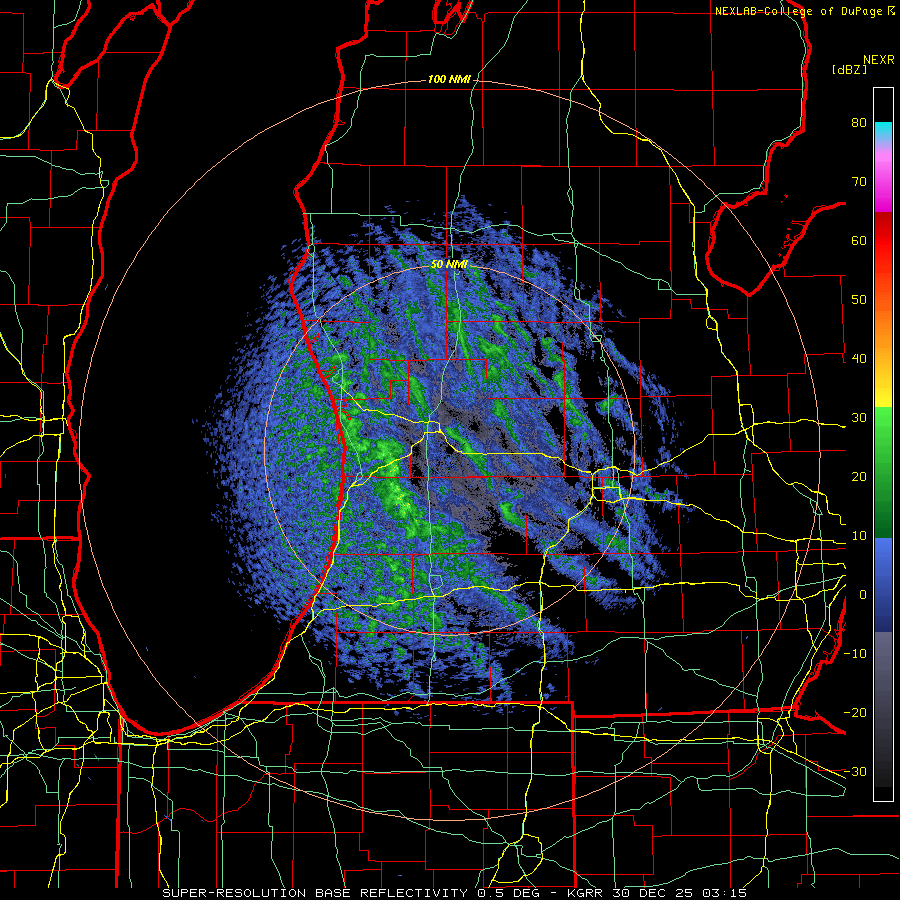The image size is (900, 900).
Task: Click the -10 value on the dBZ scale
Action: [855, 654]
